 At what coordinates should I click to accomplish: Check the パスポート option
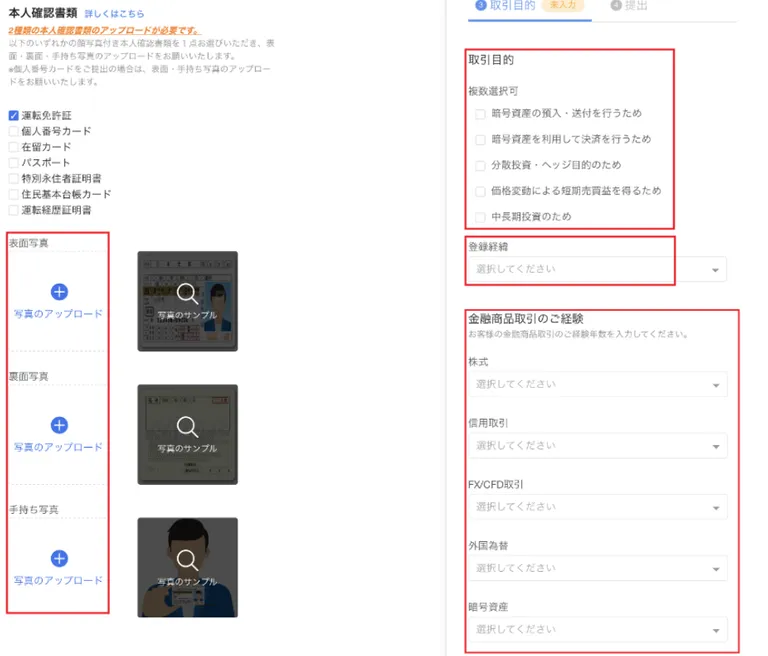coord(14,163)
